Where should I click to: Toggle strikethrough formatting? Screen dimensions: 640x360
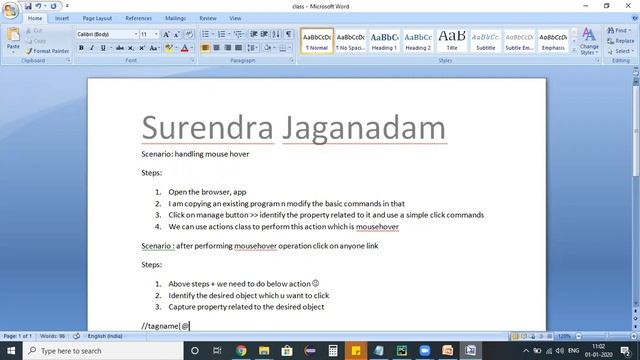tap(120, 48)
